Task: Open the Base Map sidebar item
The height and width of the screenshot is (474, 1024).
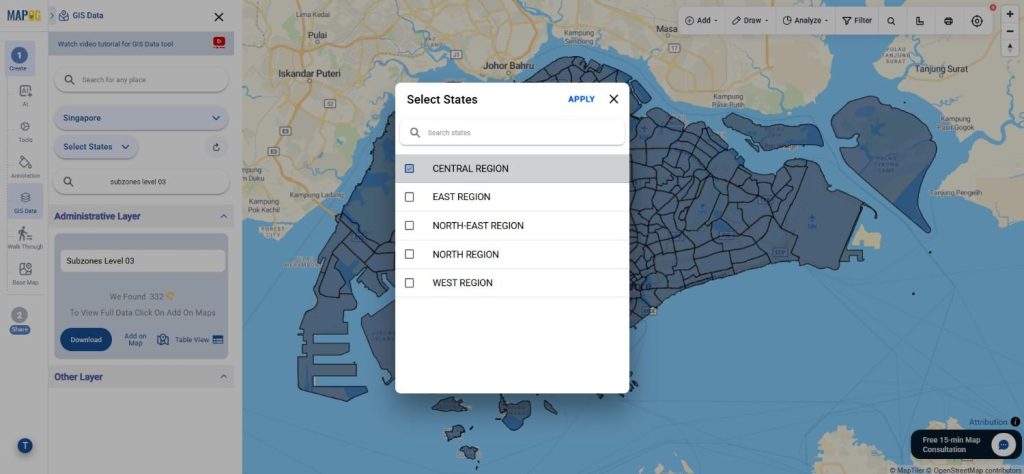Action: click(x=25, y=274)
